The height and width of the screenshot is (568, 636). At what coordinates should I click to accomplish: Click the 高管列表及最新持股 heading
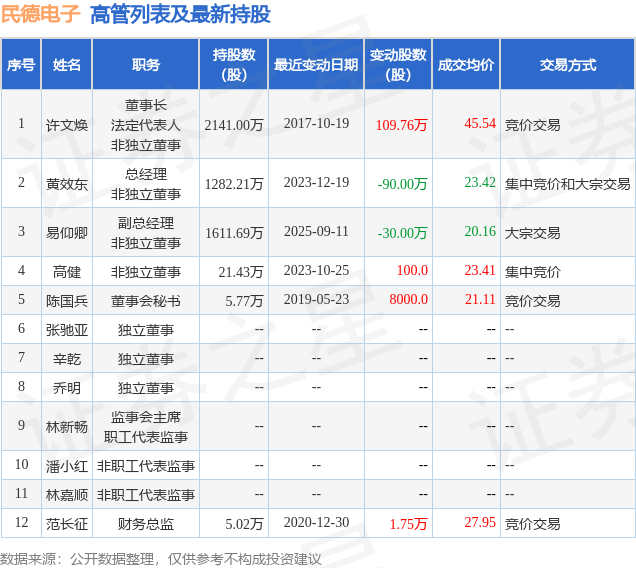pos(180,15)
